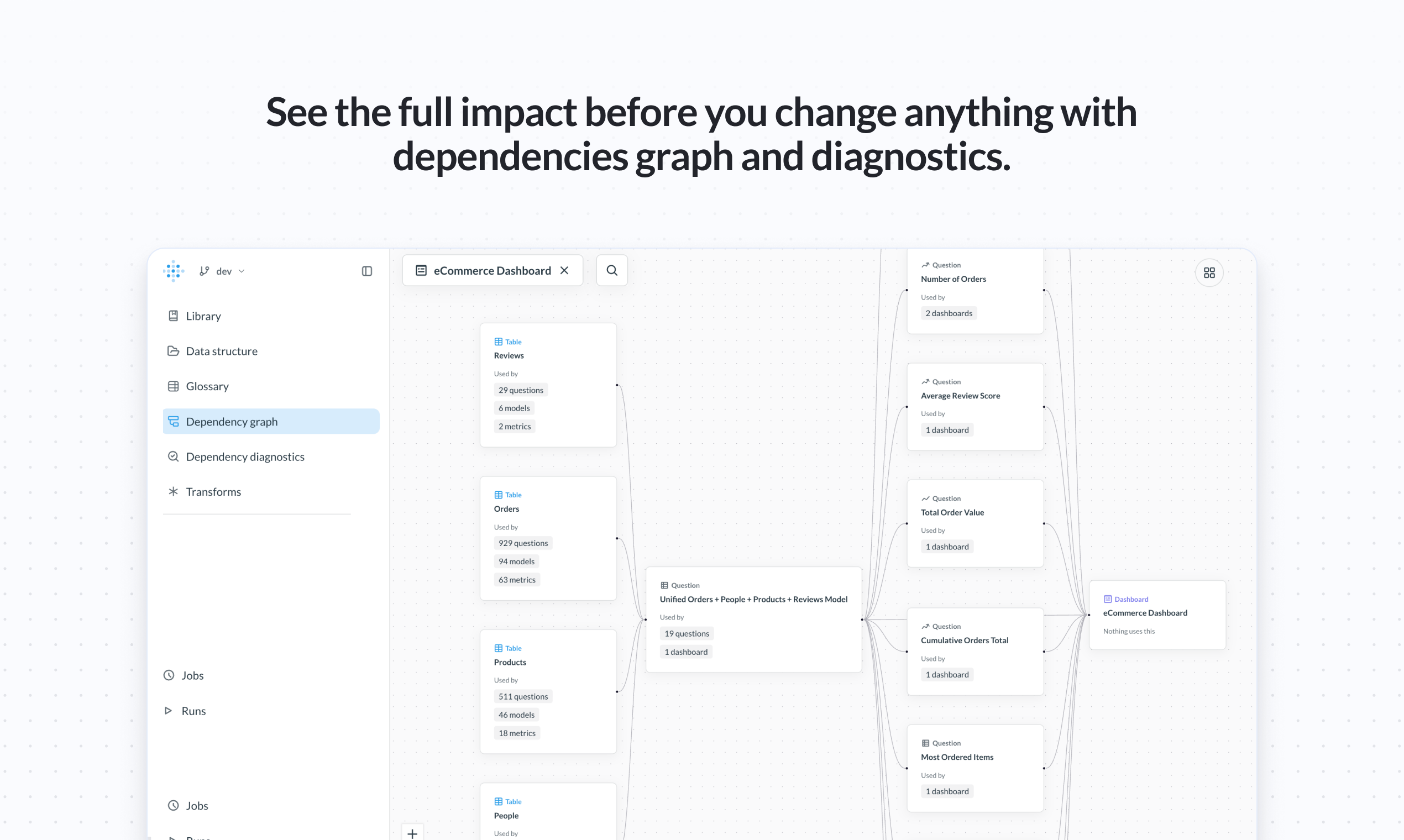Screen dimensions: 1404x840
Task: Click 2 dashboards chip under Number of Orders
Action: click(949, 312)
